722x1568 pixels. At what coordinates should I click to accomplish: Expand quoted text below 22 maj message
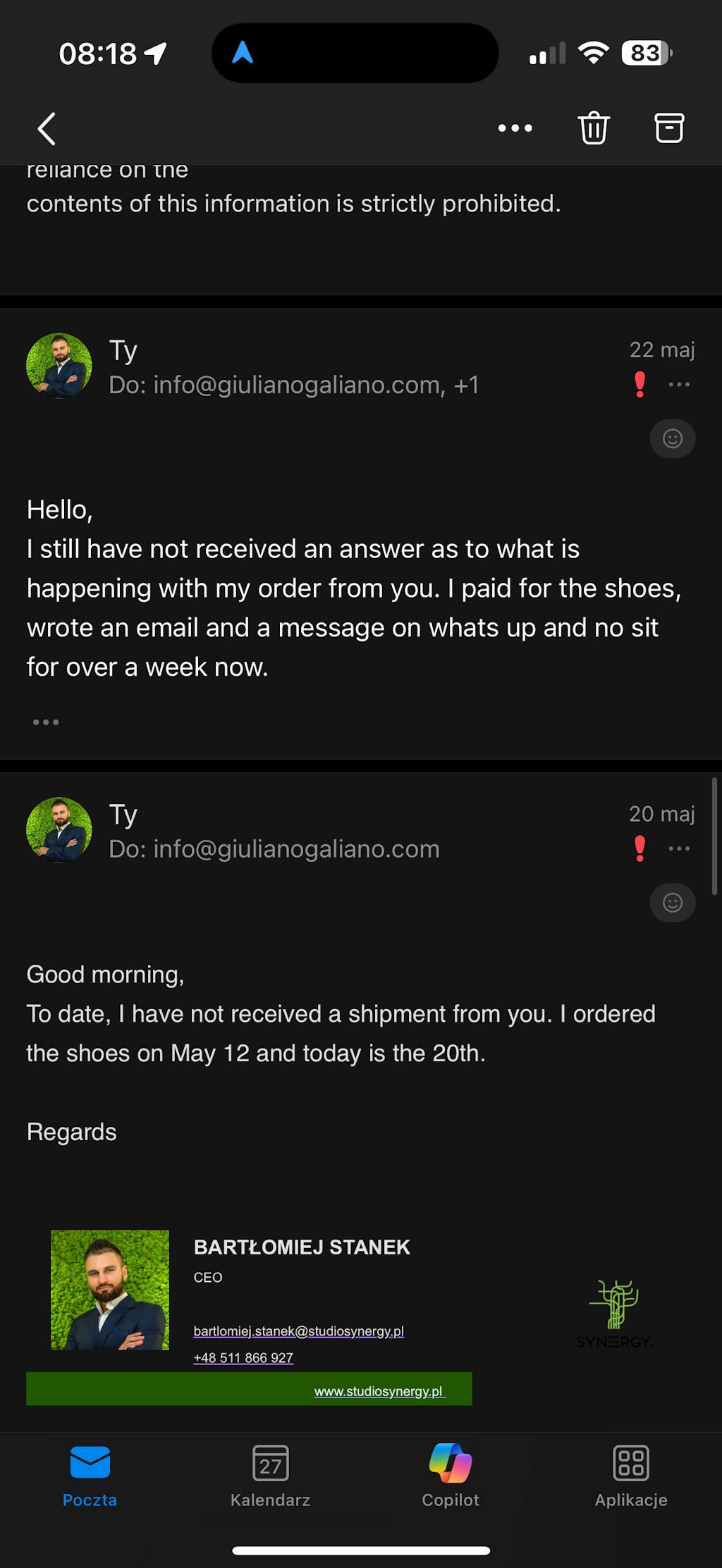click(x=46, y=722)
